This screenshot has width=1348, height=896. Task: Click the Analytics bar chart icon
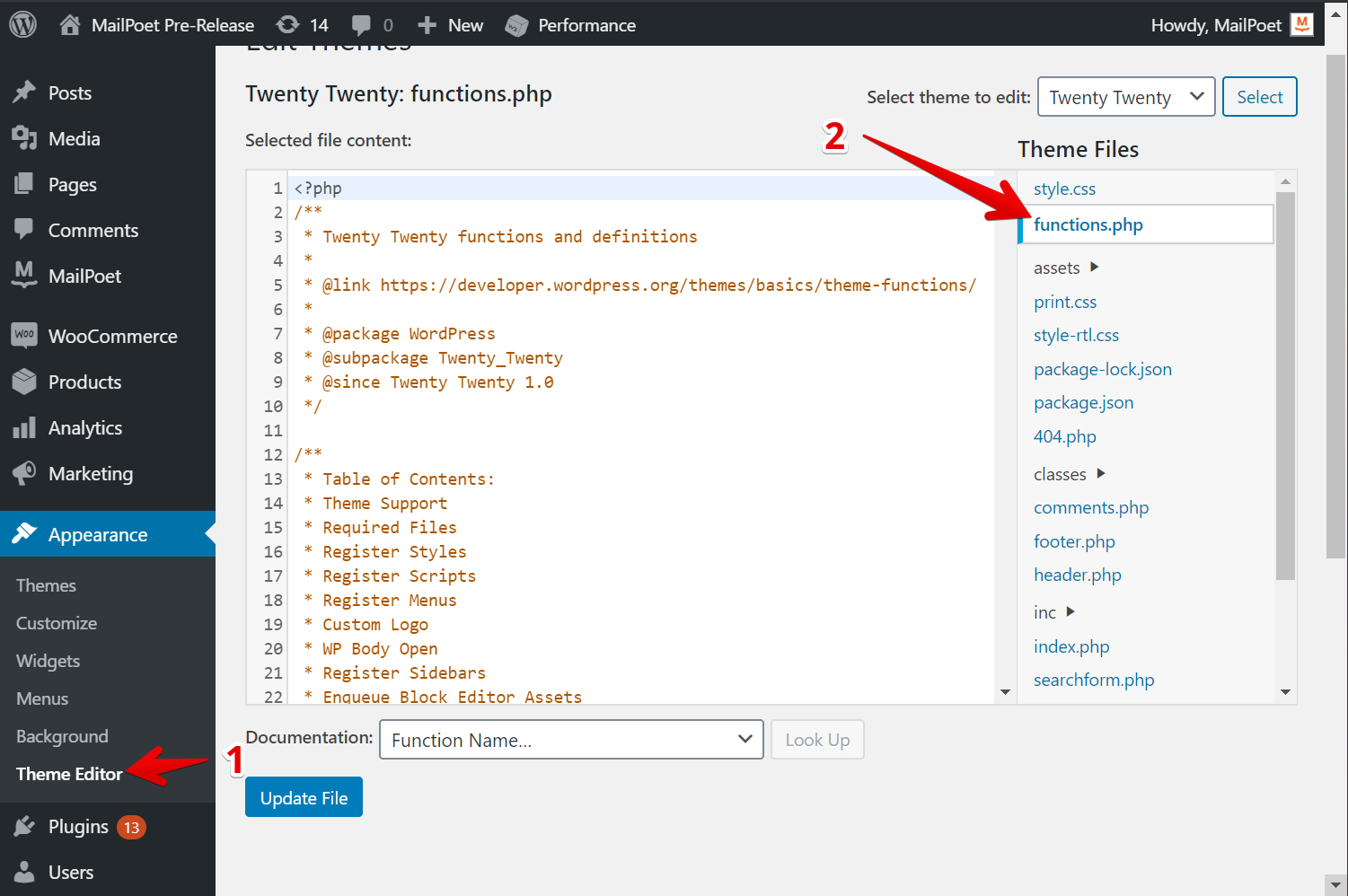point(24,428)
